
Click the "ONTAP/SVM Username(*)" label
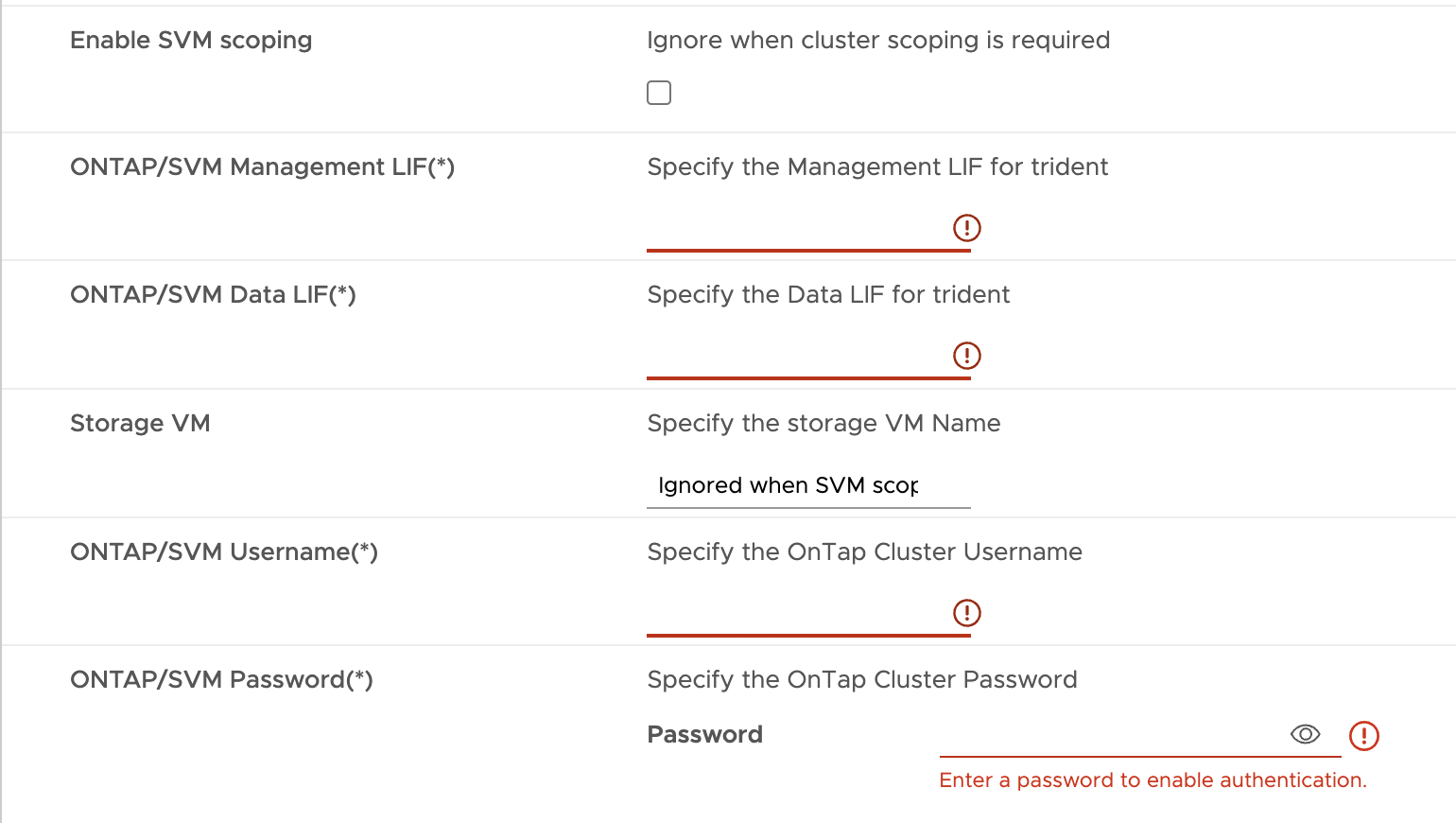224,552
